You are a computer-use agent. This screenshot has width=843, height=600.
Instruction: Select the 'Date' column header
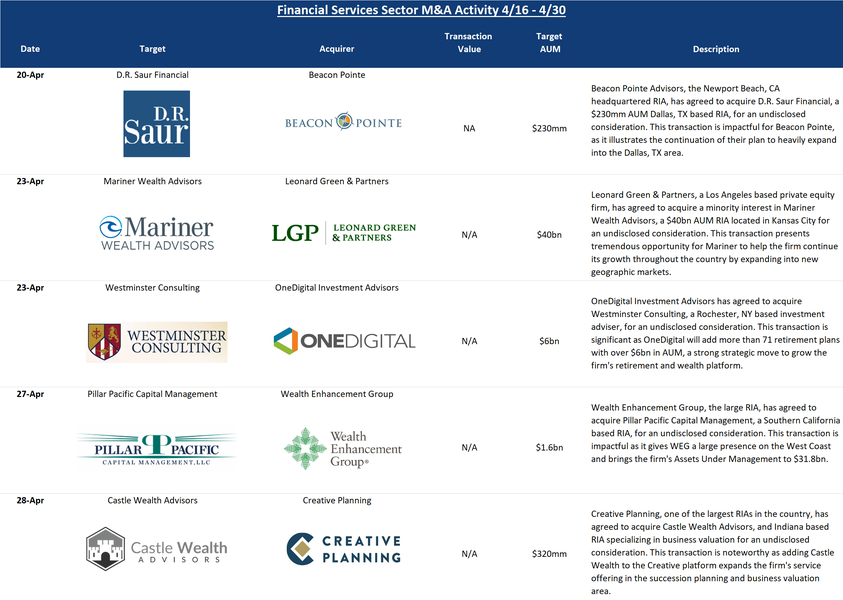tap(30, 49)
